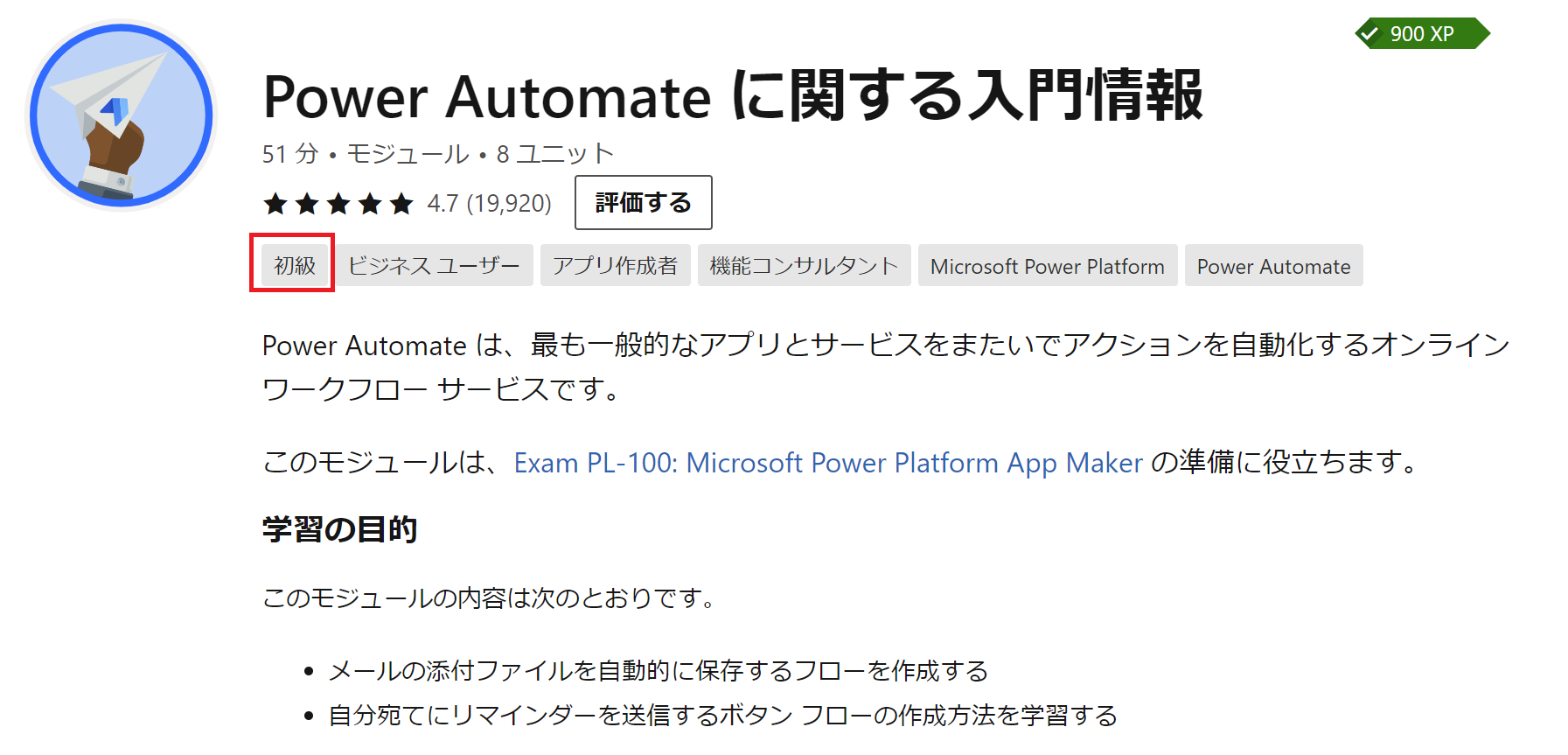Open the Microsoft Power Platform tag
The width and height of the screenshot is (1568, 755).
click(1047, 266)
